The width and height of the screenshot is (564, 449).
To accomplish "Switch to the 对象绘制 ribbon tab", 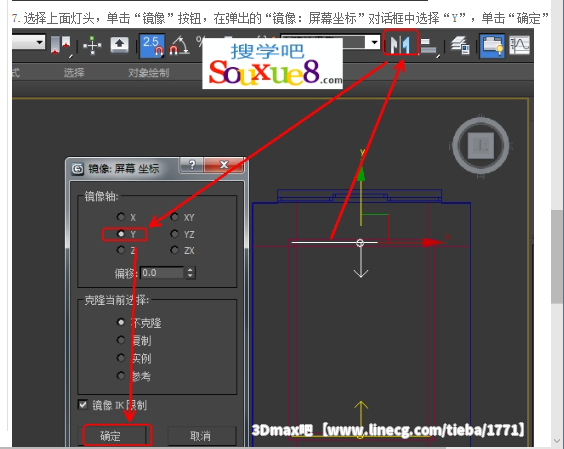I will tap(148, 73).
